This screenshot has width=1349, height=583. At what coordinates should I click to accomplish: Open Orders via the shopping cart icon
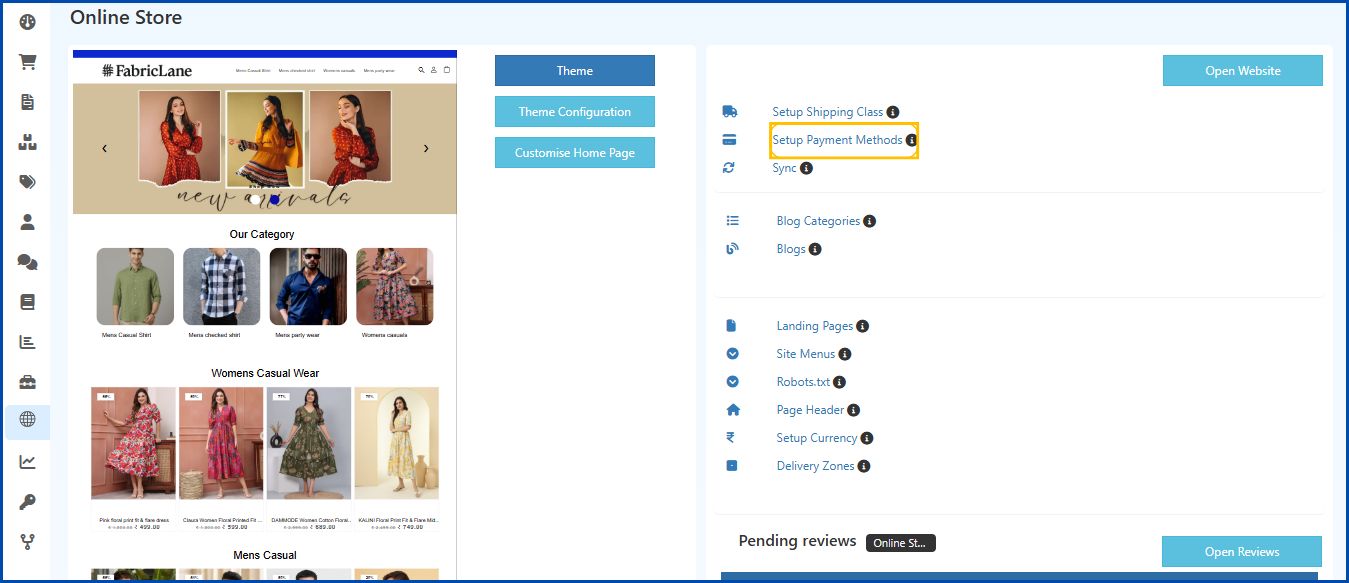[27, 61]
